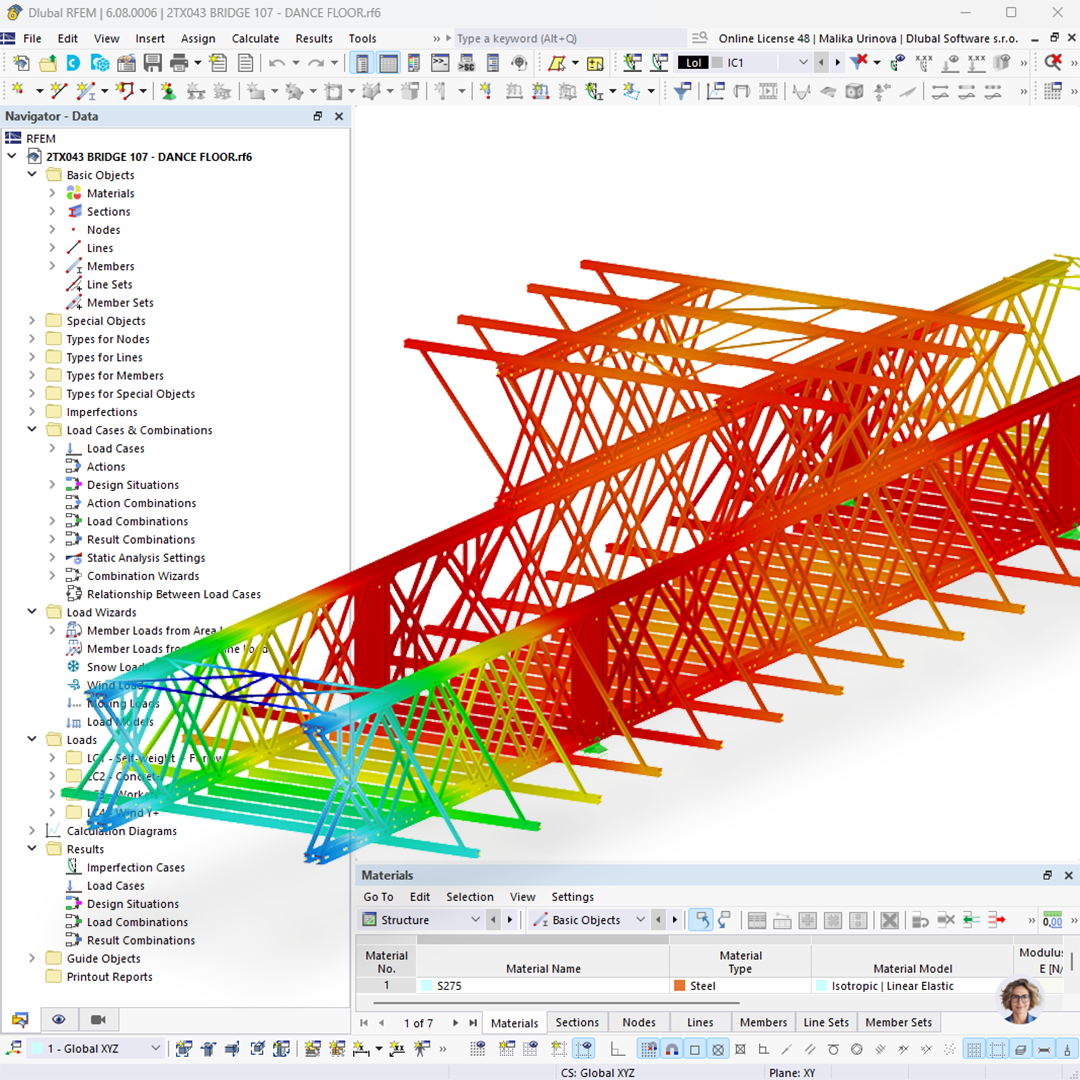Toggle show results eye icon in top toolbar
Screen dimensions: 1080x1080
(x=897, y=63)
